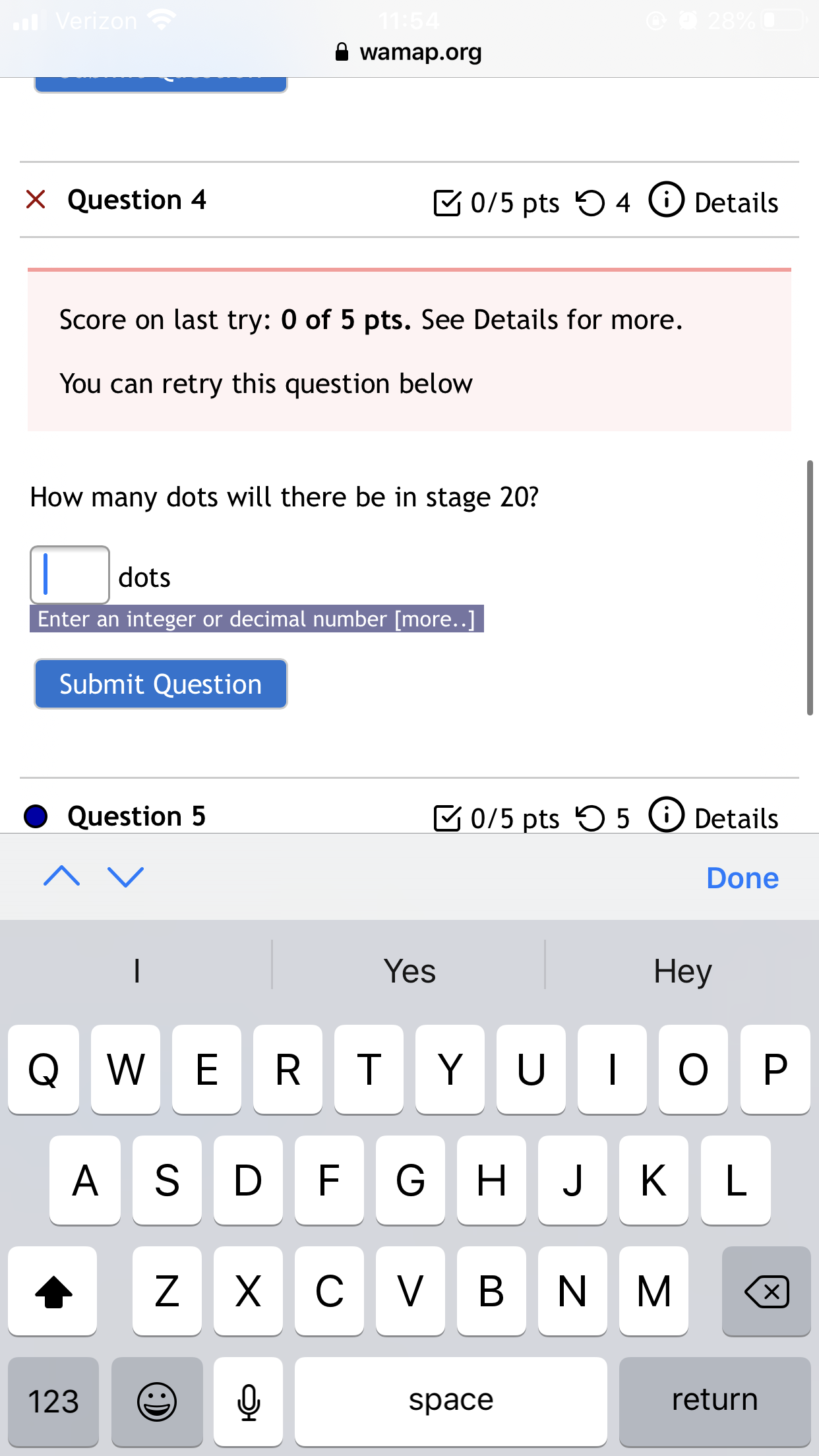
Task: Open the emoji keyboard
Action: [x=157, y=1401]
